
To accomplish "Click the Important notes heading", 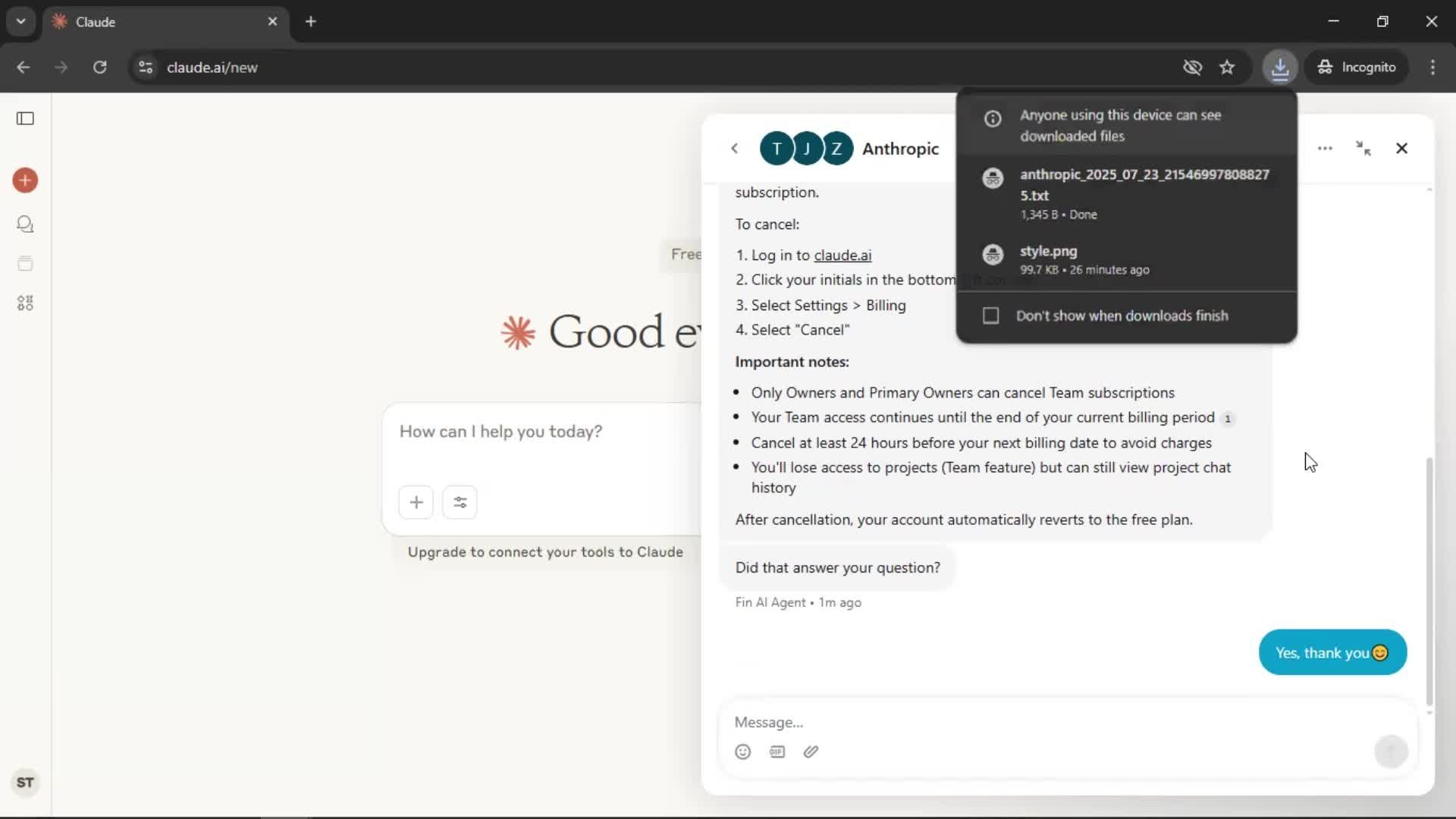I will (x=792, y=362).
